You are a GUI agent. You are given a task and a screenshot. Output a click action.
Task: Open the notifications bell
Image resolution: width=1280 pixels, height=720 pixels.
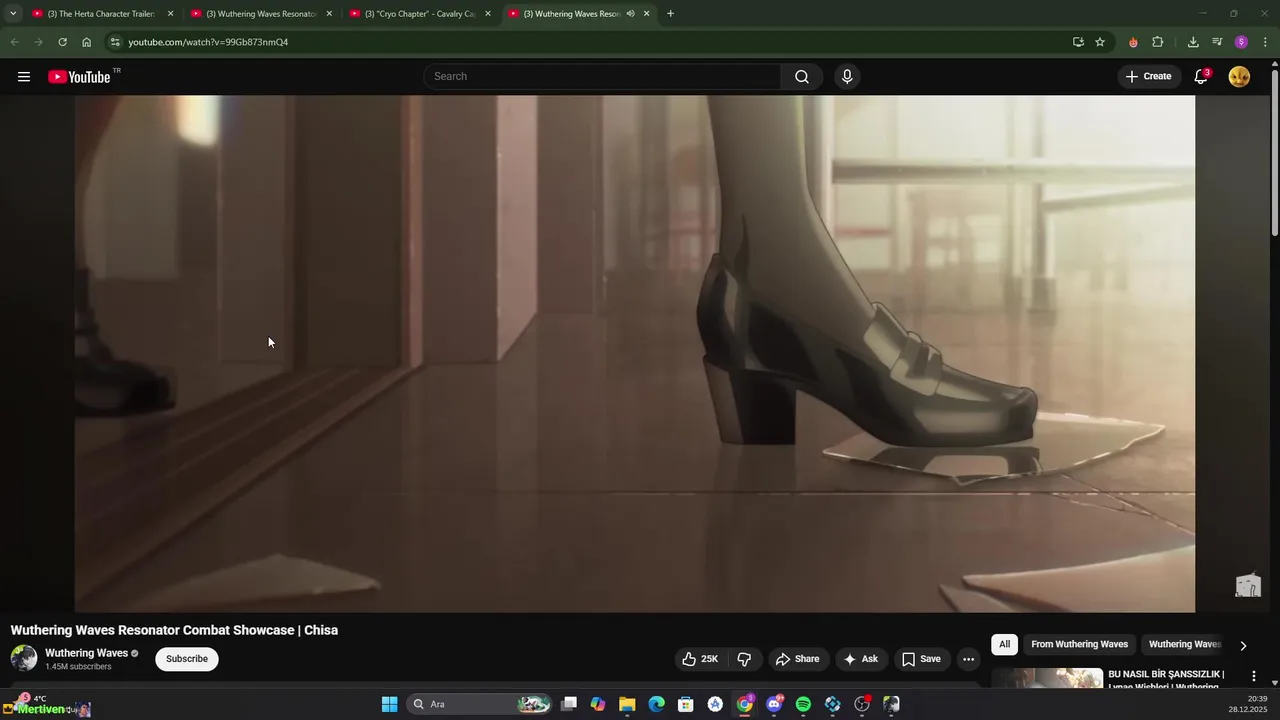1202,77
